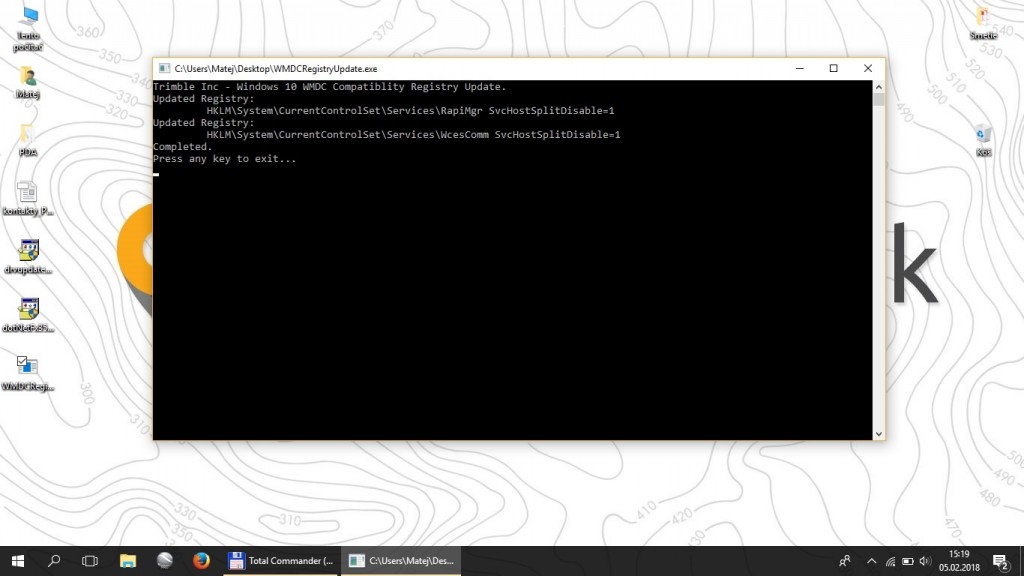Open the network tray icon
The height and width of the screenshot is (576, 1024).
tap(889, 561)
